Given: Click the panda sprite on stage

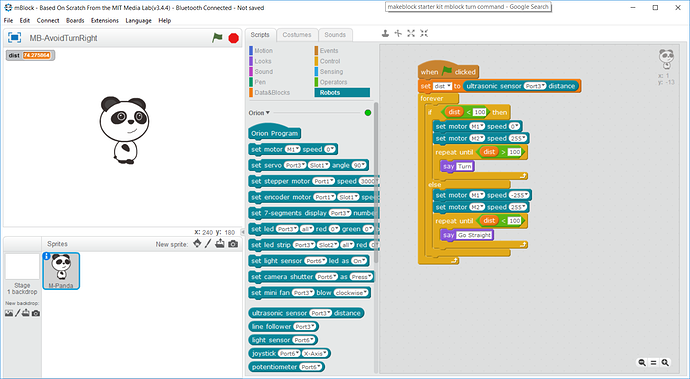Looking at the screenshot, I should [x=124, y=130].
